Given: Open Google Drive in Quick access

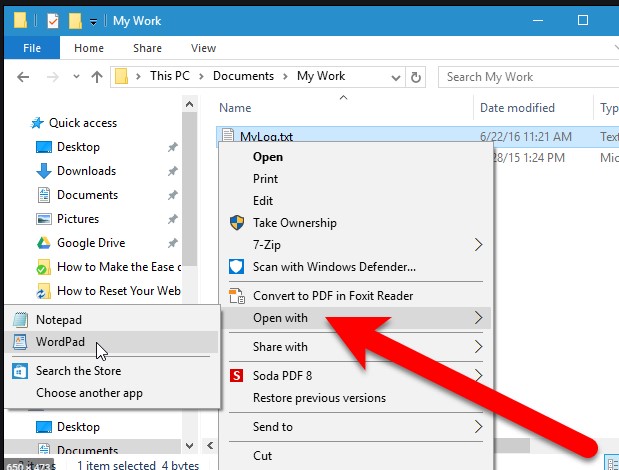Looking at the screenshot, I should tap(91, 243).
